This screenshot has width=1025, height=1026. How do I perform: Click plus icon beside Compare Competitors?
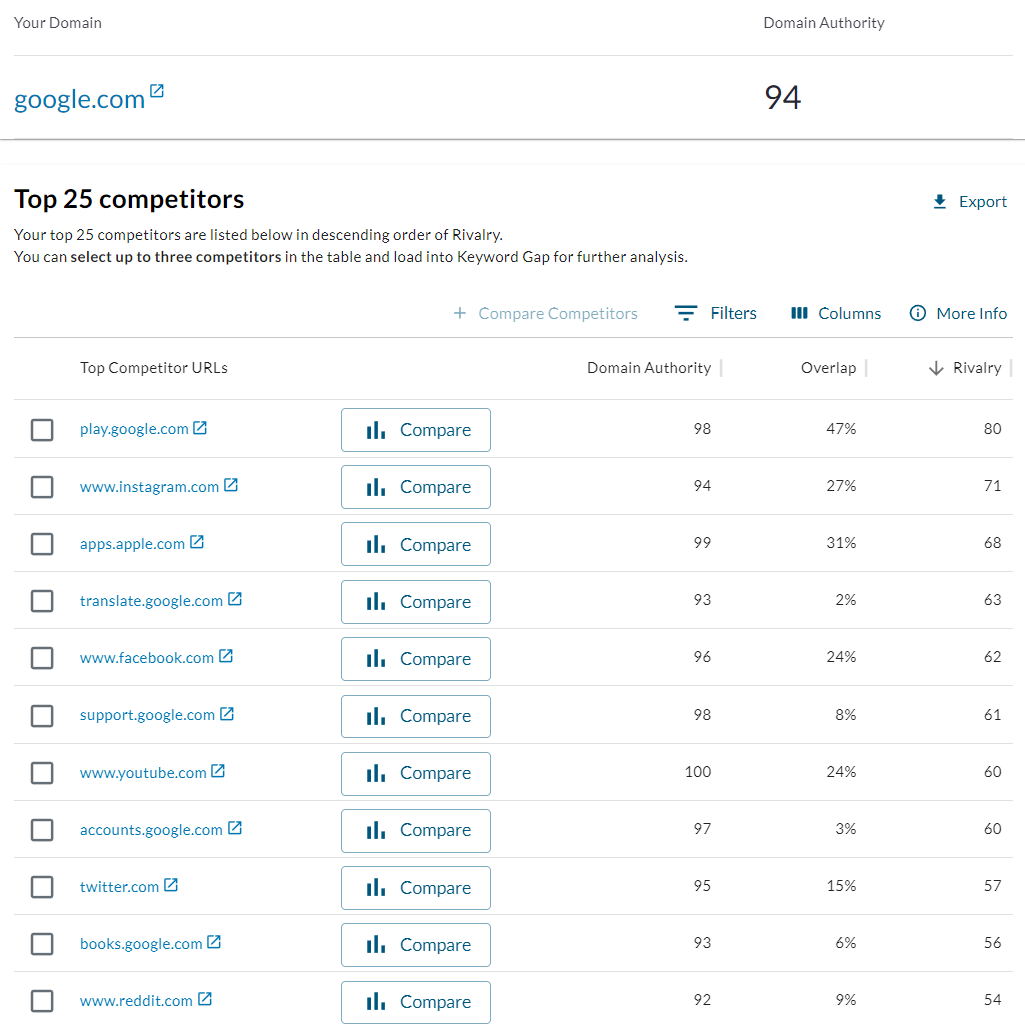[x=459, y=313]
